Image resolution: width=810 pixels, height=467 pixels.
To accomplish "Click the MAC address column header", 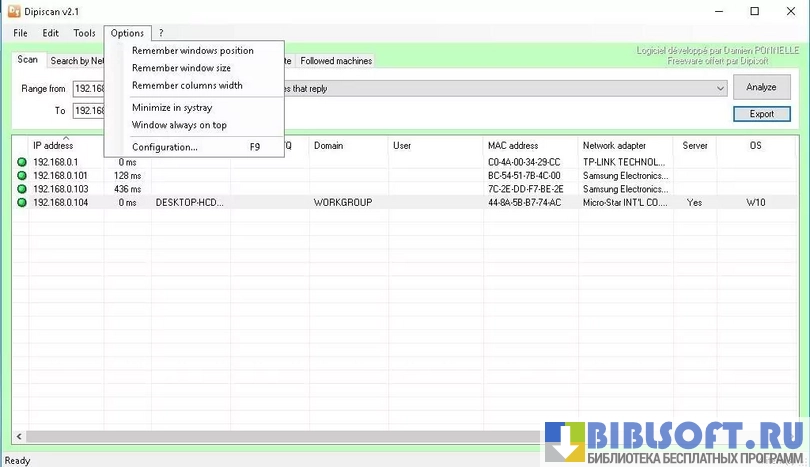I will point(513,146).
